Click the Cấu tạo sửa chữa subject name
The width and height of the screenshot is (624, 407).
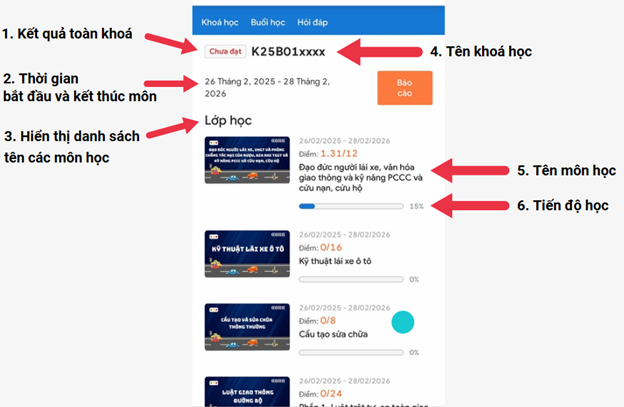click(x=333, y=334)
